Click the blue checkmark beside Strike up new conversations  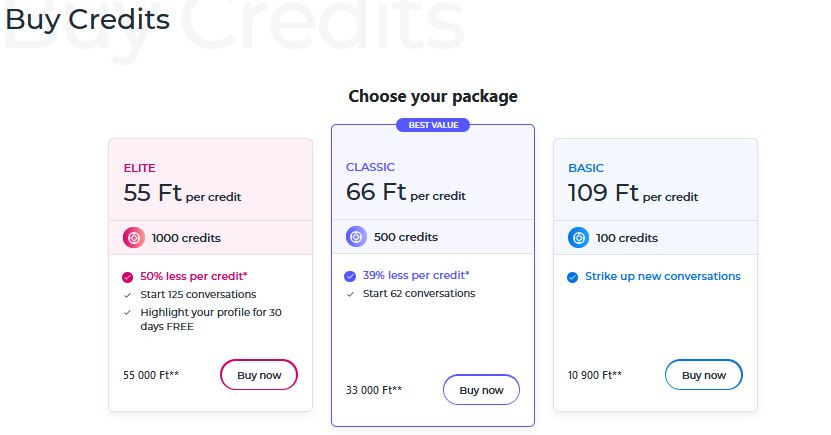572,277
